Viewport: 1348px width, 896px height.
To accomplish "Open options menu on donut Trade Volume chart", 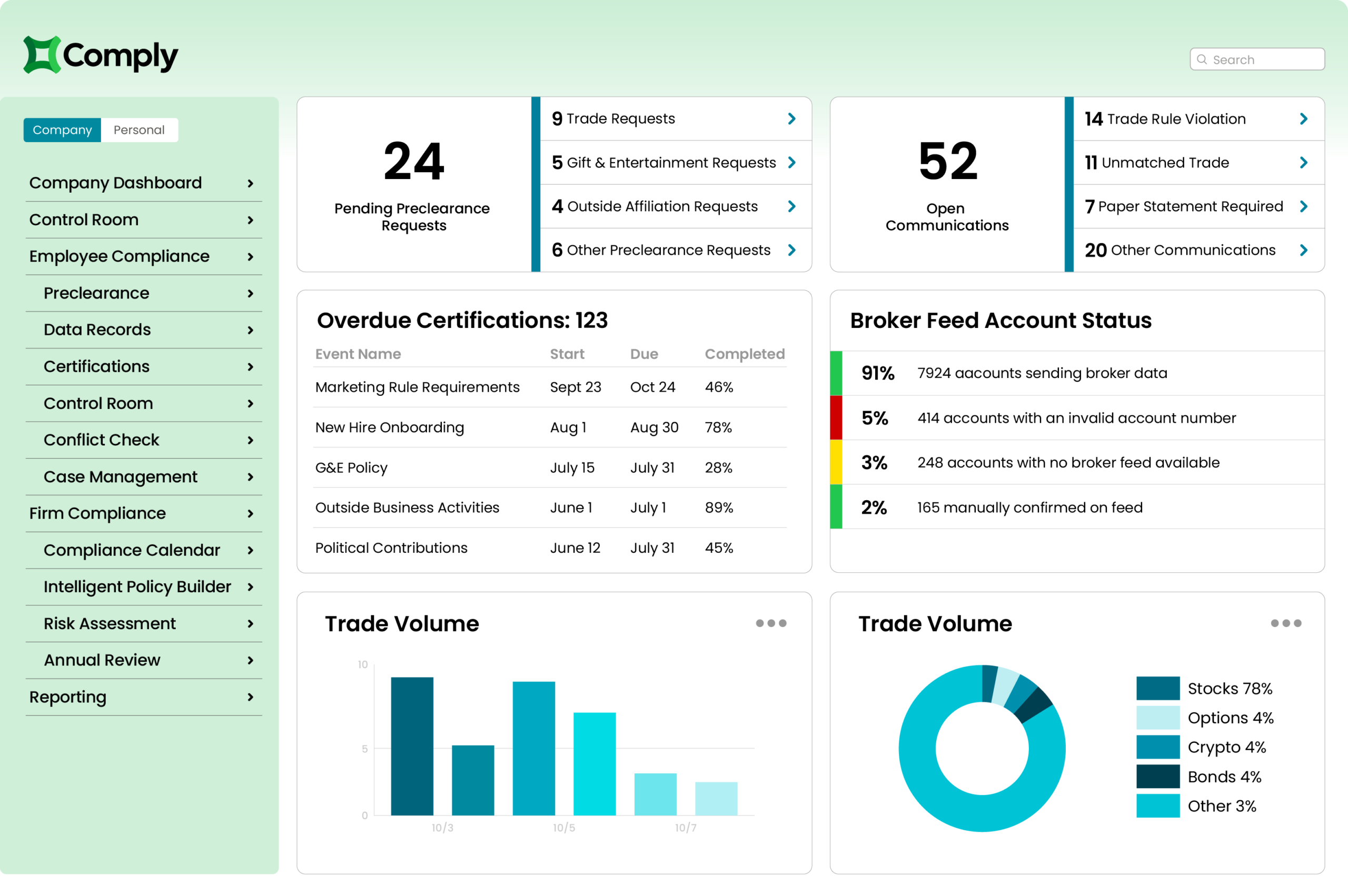I will [x=1286, y=623].
